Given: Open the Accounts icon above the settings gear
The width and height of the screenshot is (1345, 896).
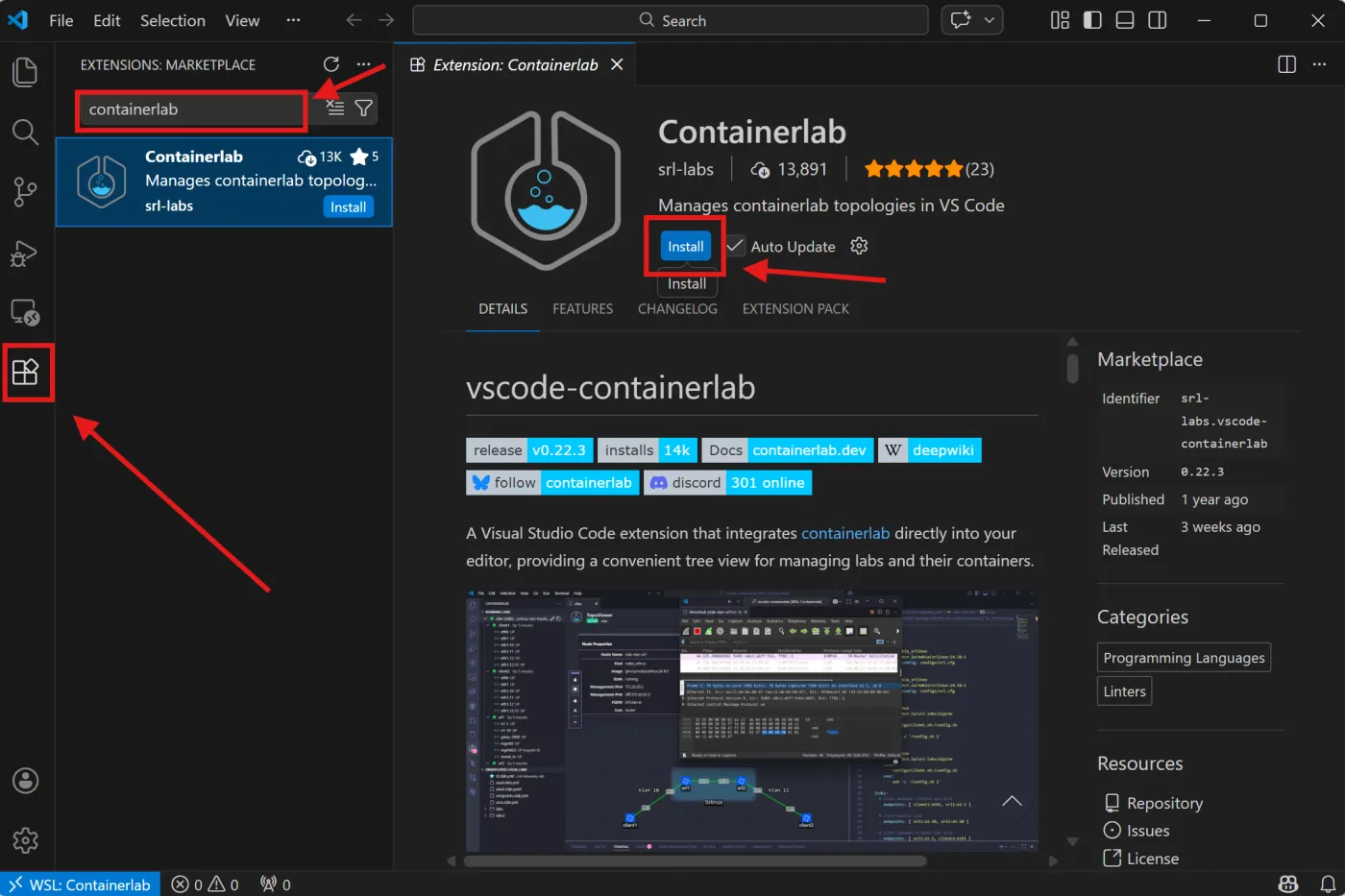Looking at the screenshot, I should tap(25, 781).
